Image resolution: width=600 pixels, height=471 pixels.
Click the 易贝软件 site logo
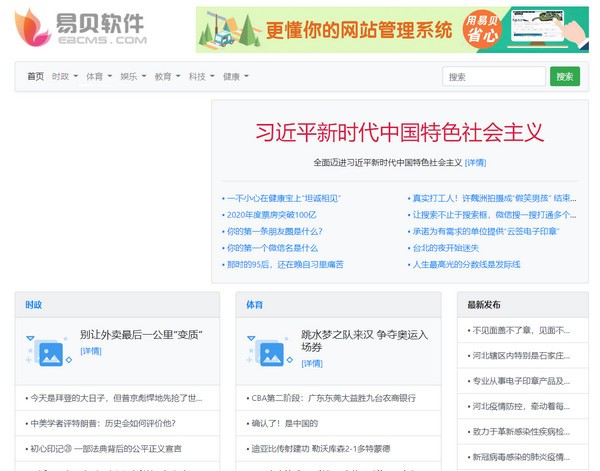point(80,29)
